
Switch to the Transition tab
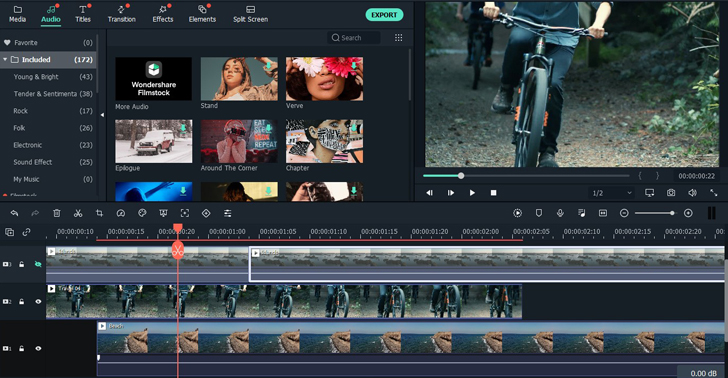click(122, 14)
